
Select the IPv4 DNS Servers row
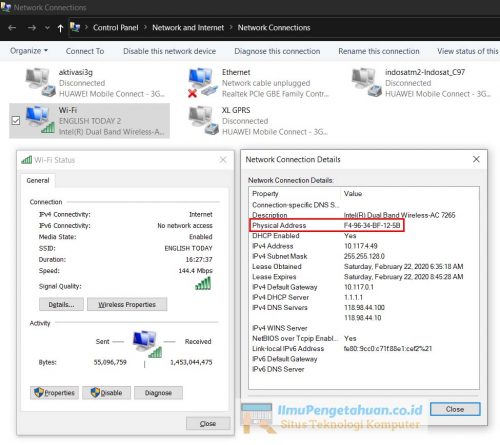point(364,308)
